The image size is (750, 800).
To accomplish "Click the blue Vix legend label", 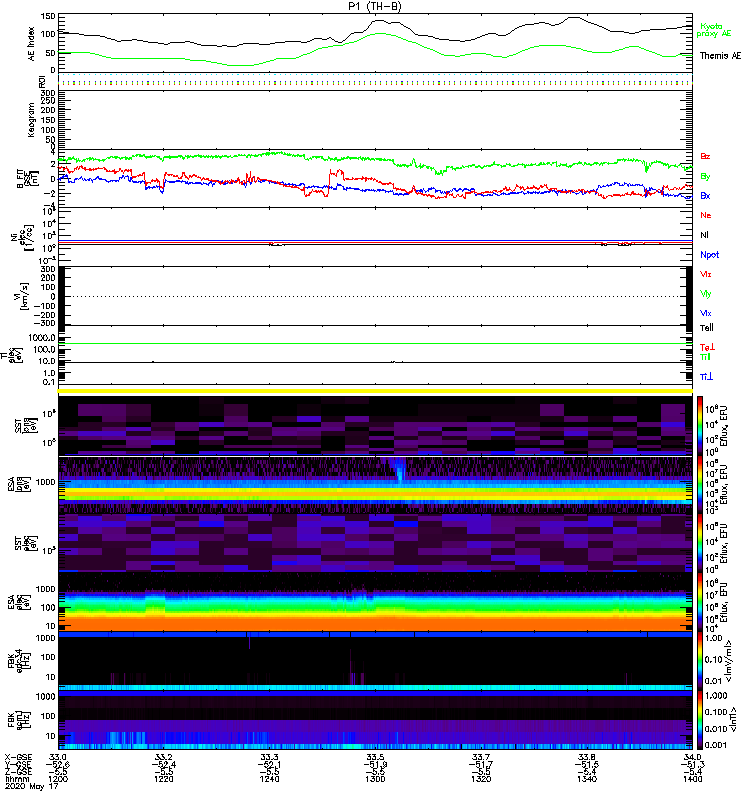I will click(x=706, y=313).
